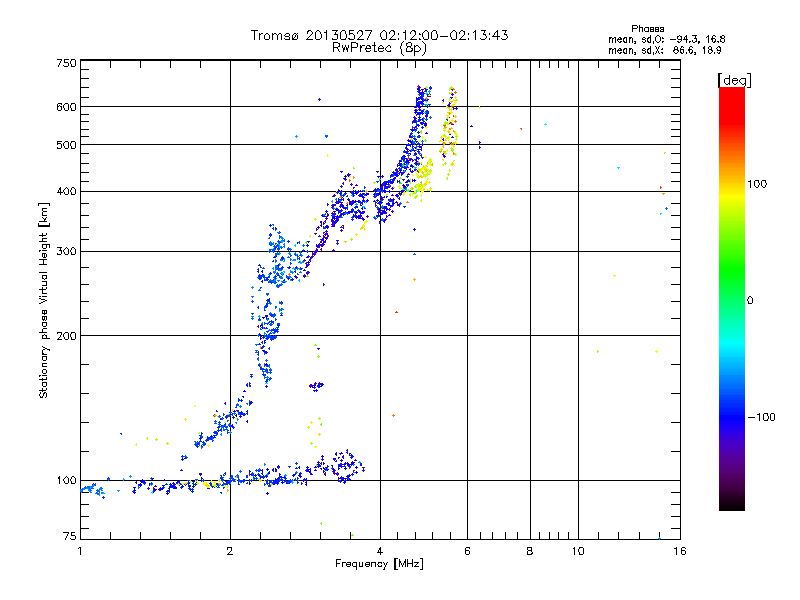Click the 'Stationary phase Virtual Height [km]' y-axis label
Viewport: 800px width, 600px height.
tap(43, 301)
